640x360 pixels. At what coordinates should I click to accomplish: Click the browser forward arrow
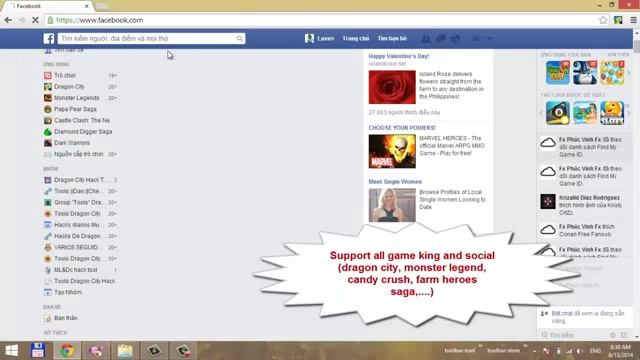[22, 20]
